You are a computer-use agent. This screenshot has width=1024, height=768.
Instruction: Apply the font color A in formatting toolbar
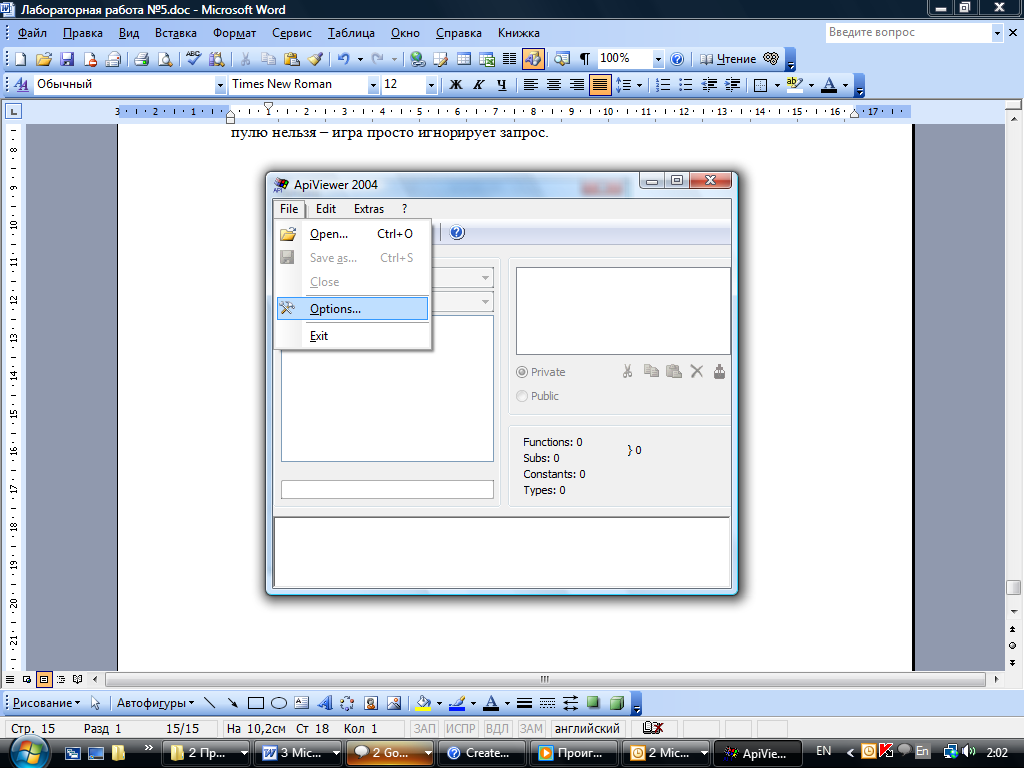point(829,85)
